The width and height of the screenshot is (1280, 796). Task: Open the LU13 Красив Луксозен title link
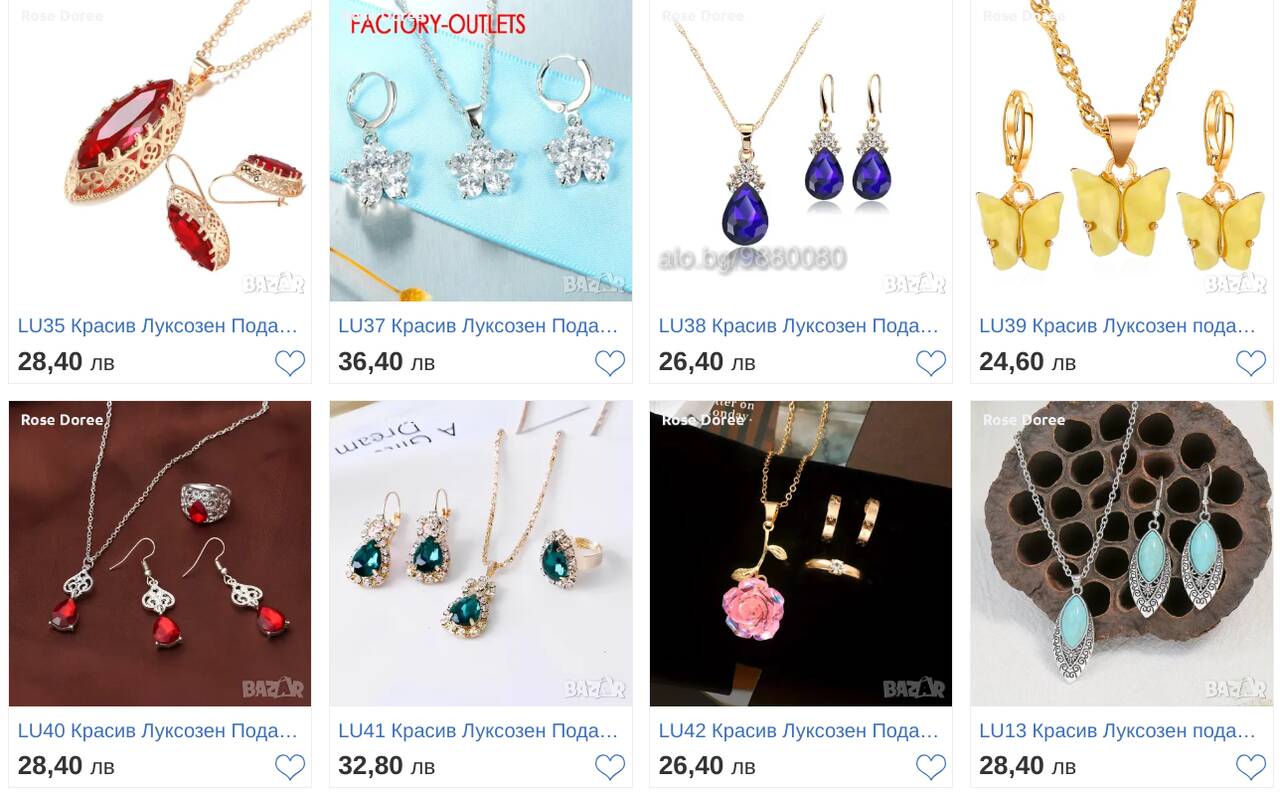click(x=1118, y=731)
